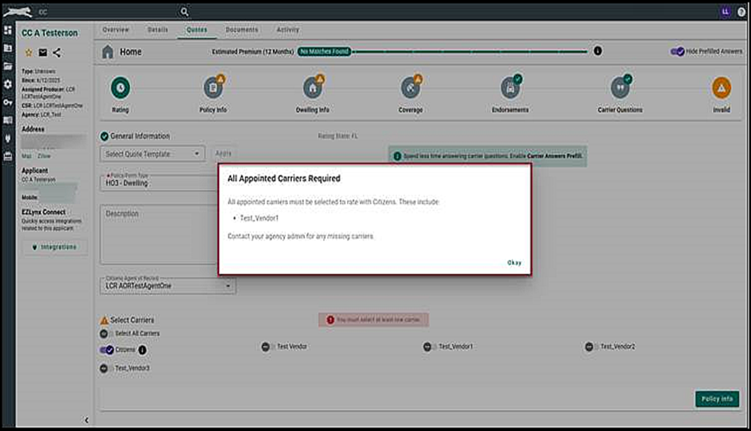This screenshot has height=431, width=751.
Task: Open the Coverage step icon
Action: pos(410,88)
